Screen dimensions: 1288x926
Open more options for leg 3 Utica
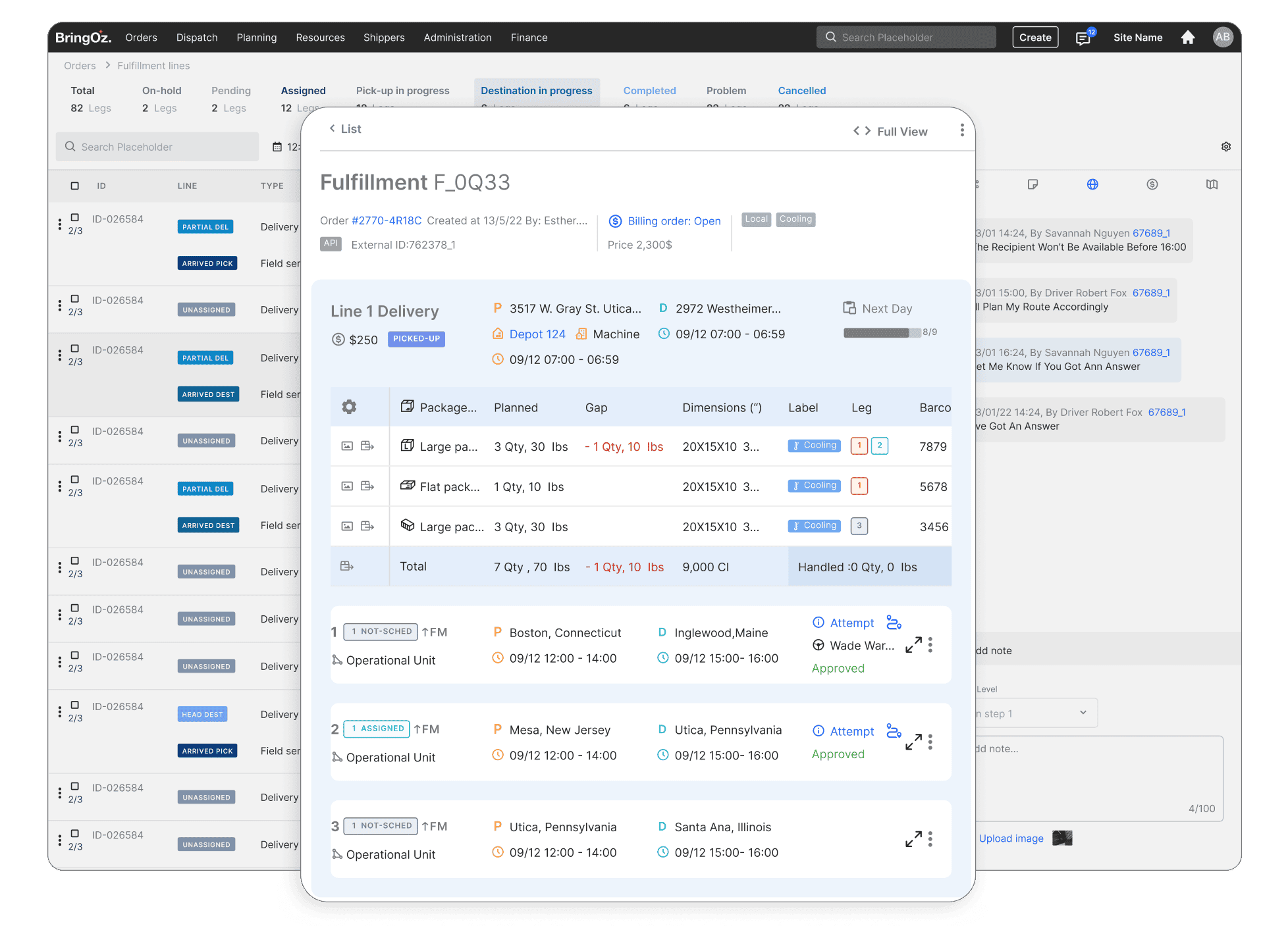pos(930,839)
